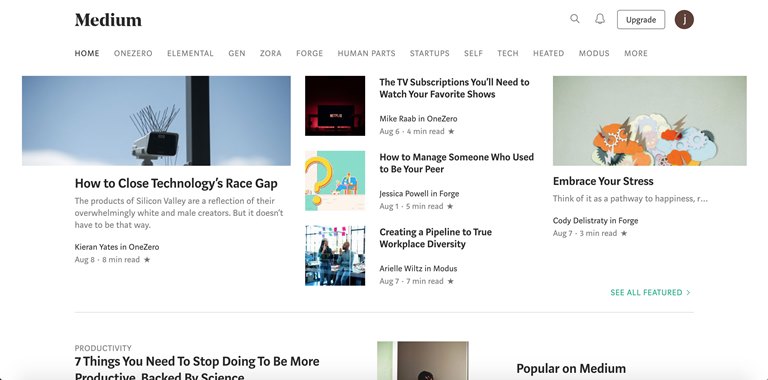Select the HOME nav item

[87, 53]
